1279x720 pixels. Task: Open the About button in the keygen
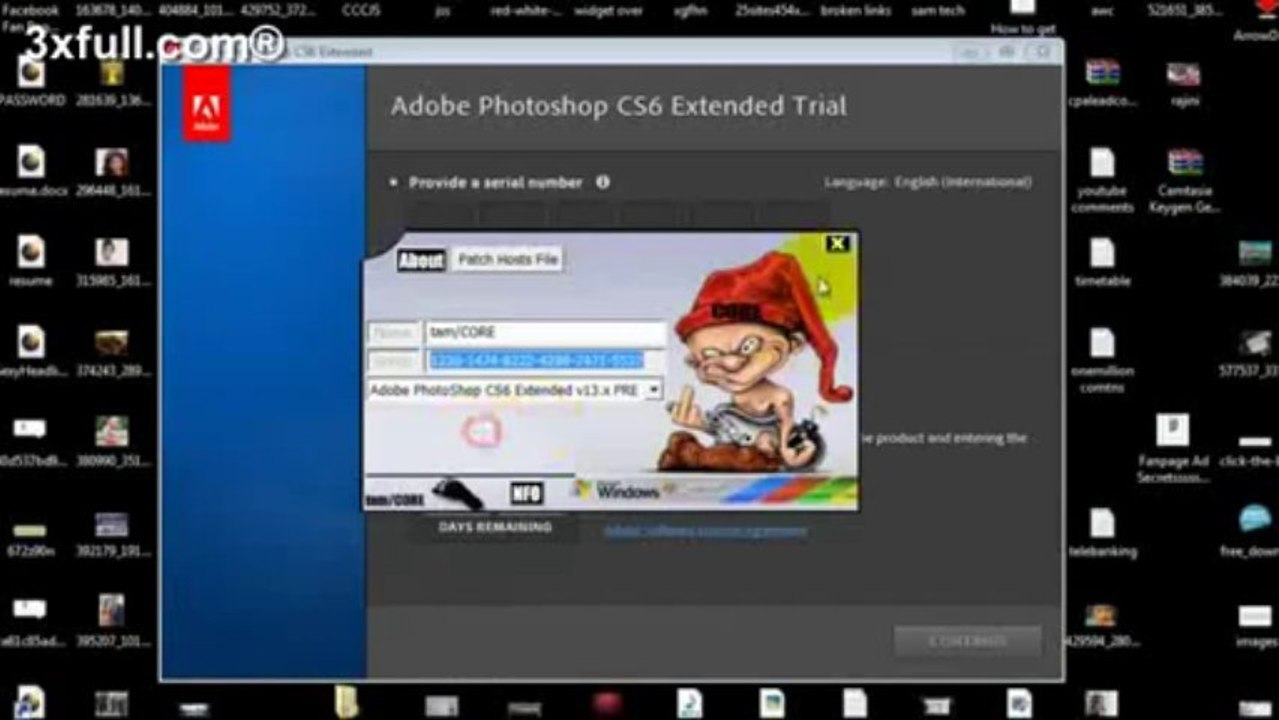pos(421,260)
